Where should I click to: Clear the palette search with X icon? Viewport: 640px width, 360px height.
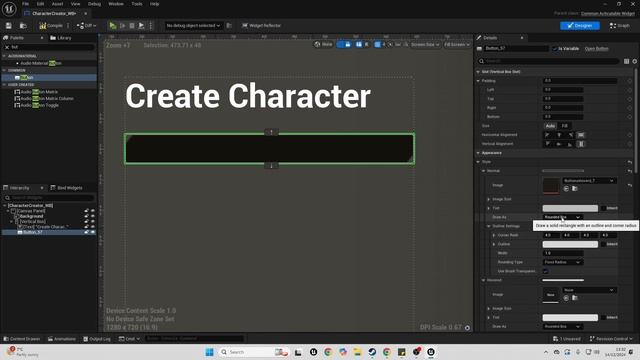7,47
